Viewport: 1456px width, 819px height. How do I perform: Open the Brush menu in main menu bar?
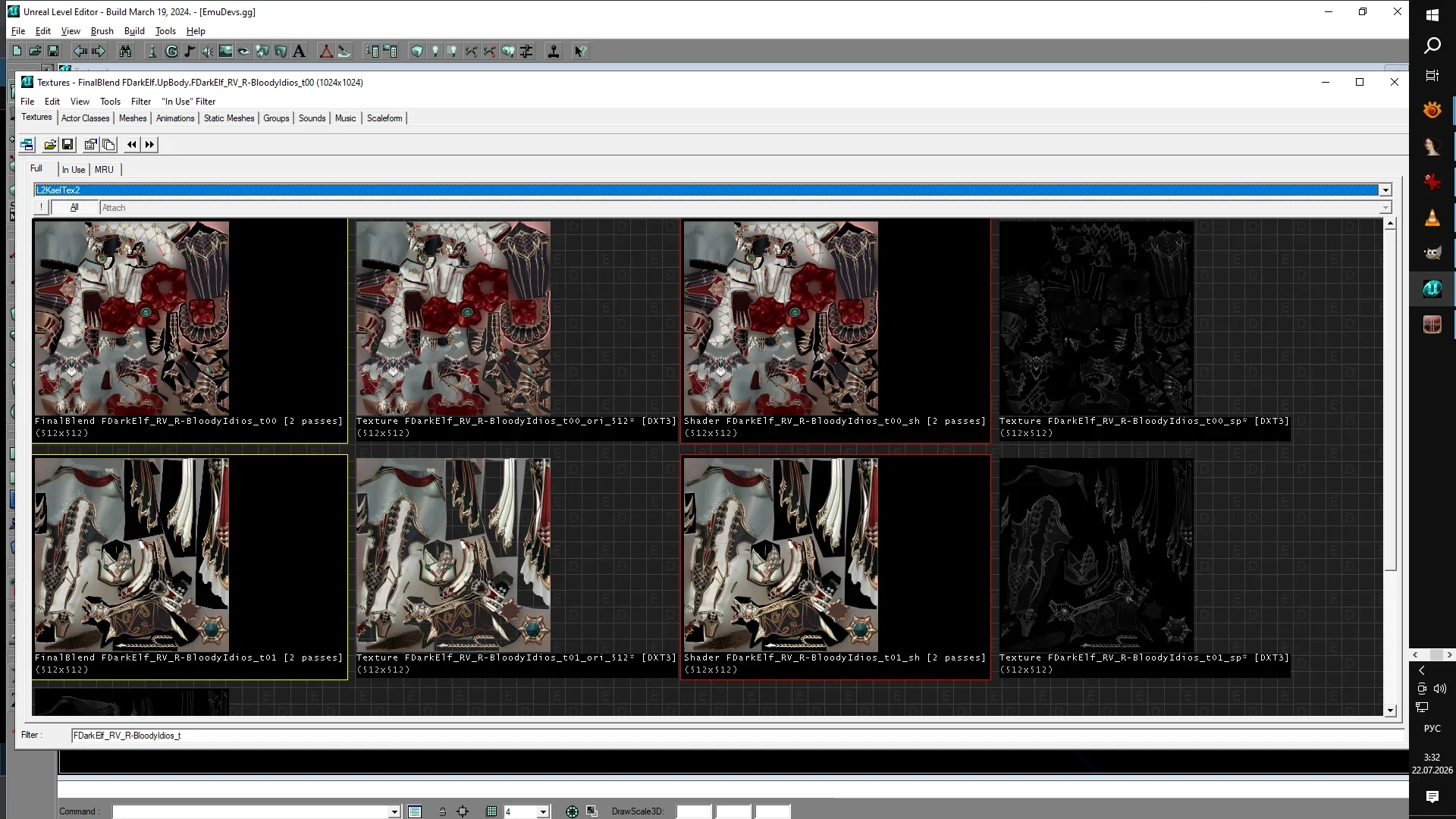(x=102, y=31)
